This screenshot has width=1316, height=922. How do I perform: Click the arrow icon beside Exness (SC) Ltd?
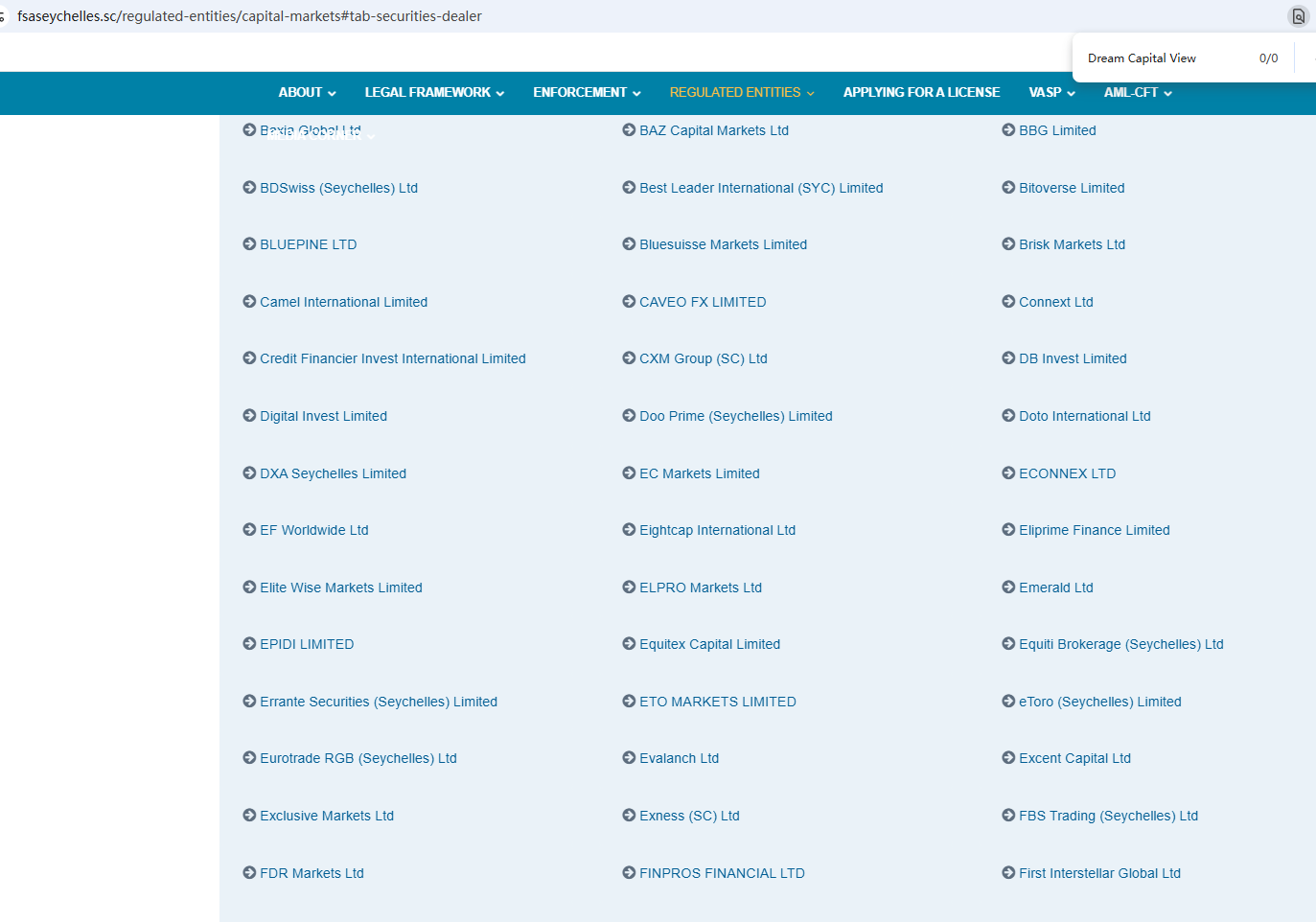[629, 816]
